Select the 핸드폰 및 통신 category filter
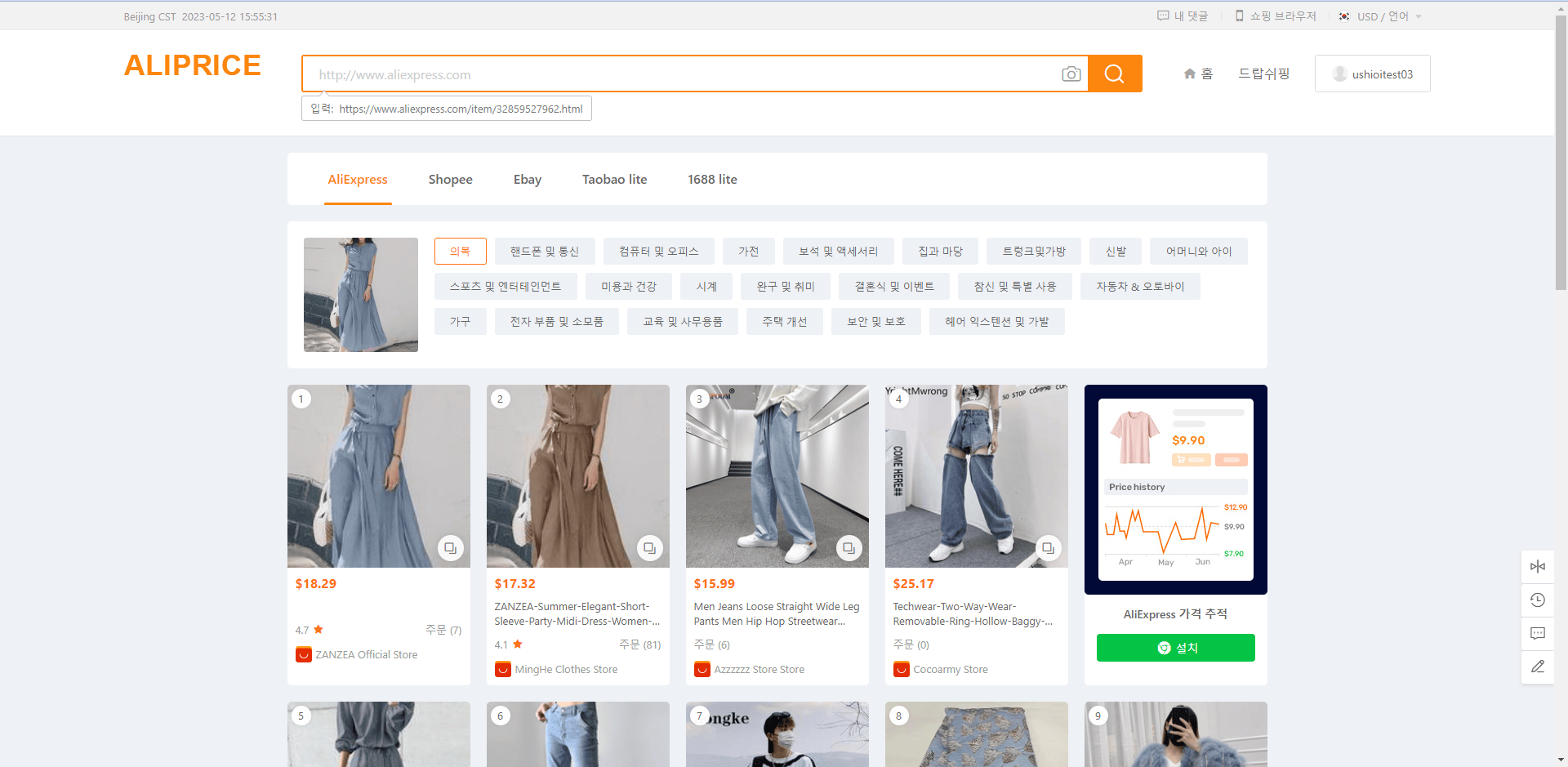 tap(545, 252)
